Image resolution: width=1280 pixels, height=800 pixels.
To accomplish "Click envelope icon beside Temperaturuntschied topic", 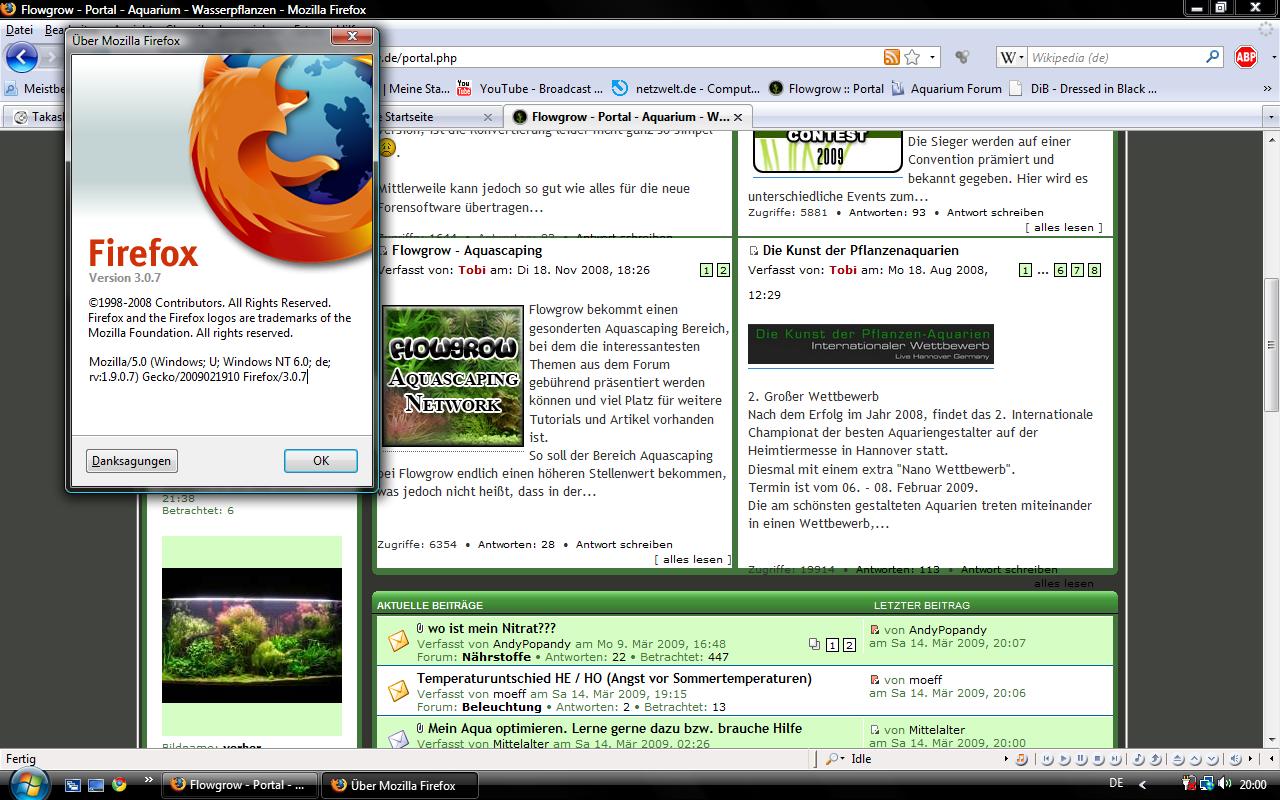I will (x=398, y=691).
